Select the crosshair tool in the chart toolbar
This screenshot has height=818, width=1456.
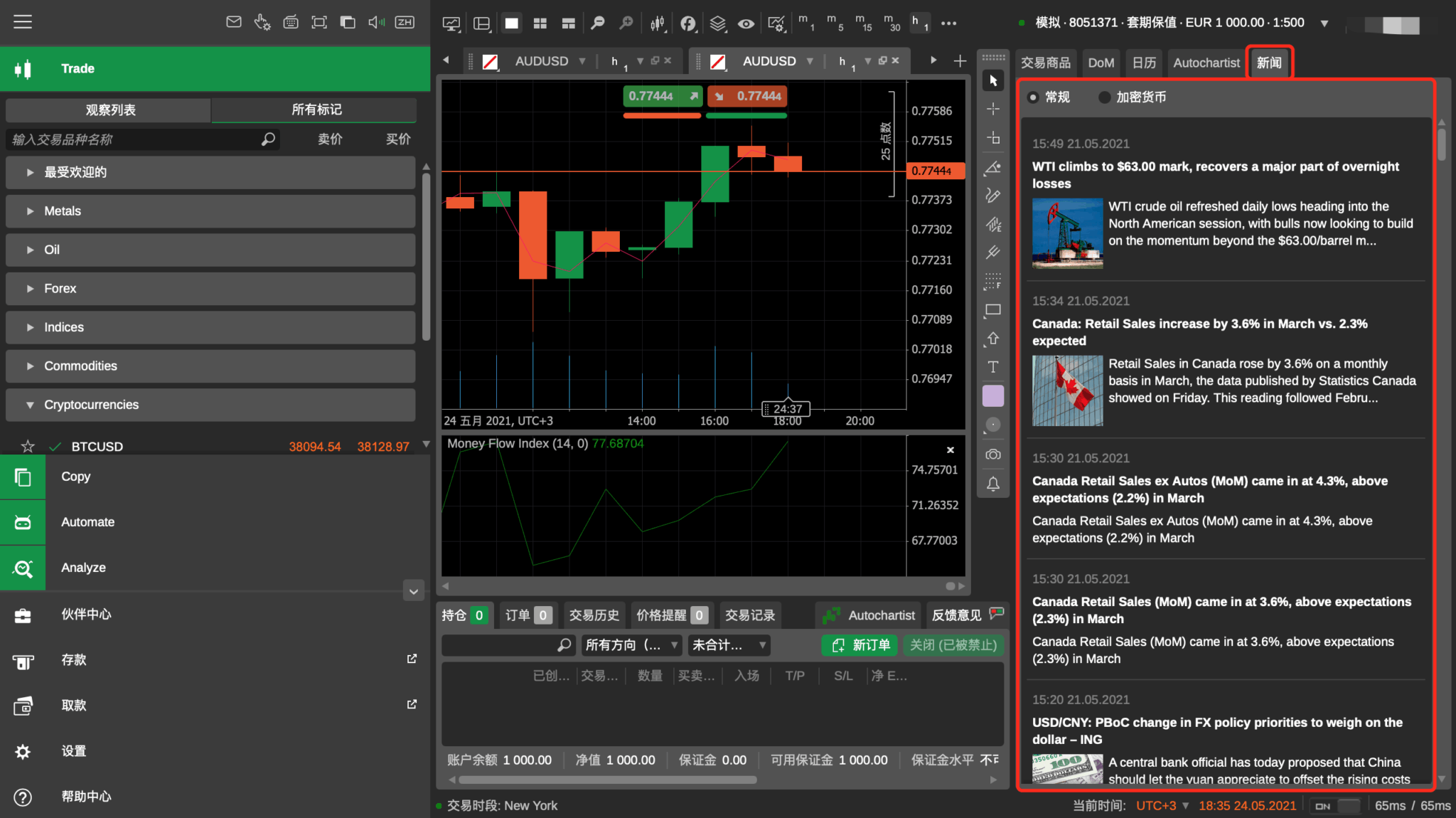(993, 108)
